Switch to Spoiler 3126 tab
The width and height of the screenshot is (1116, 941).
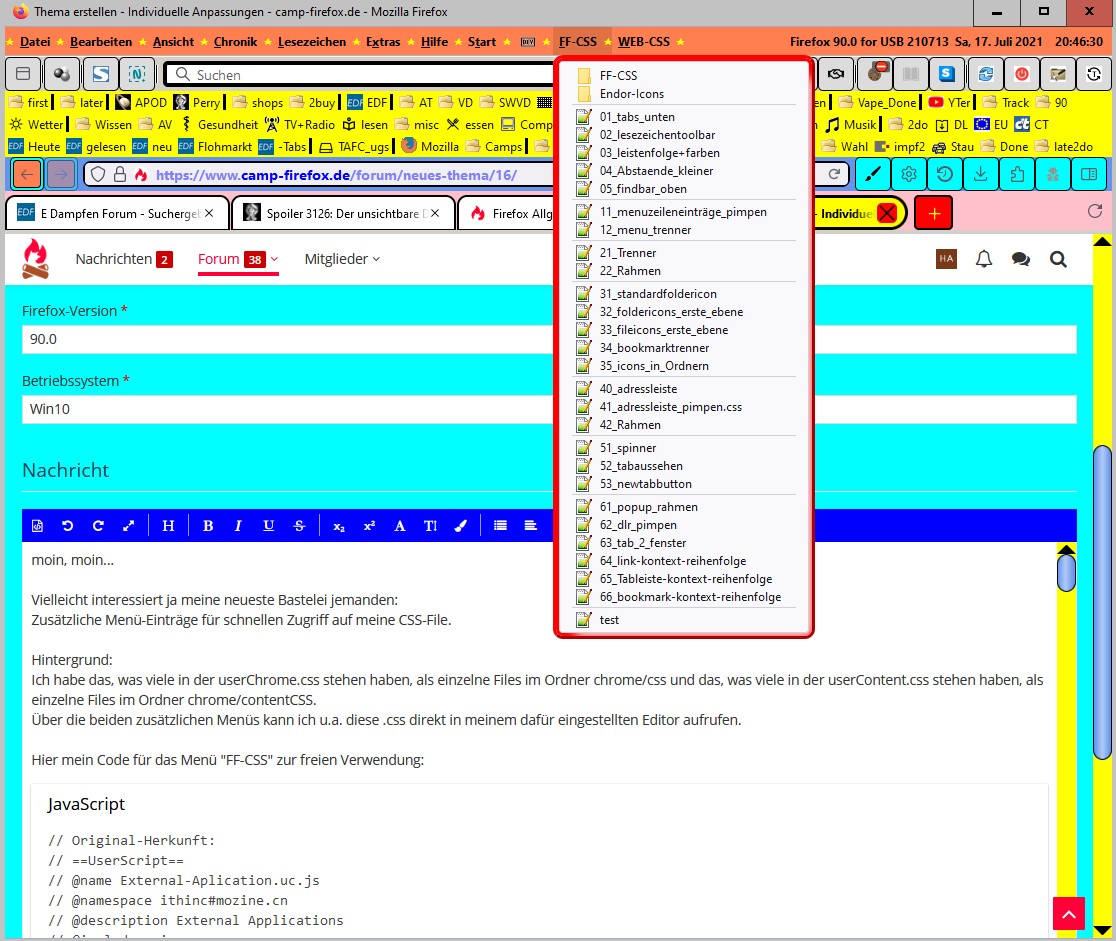pyautogui.click(x=342, y=213)
